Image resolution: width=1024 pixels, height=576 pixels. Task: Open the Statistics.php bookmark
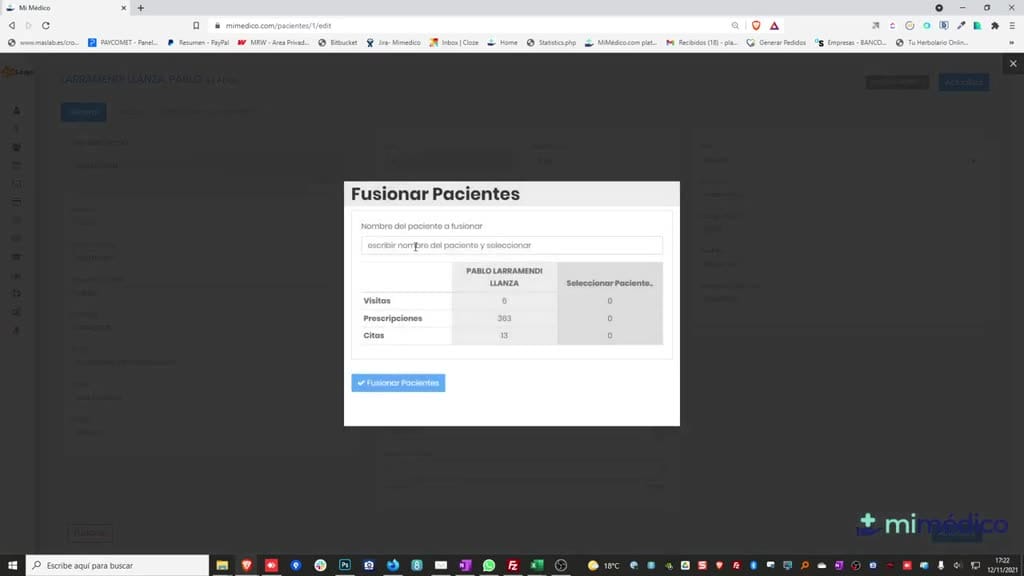[x=551, y=42]
